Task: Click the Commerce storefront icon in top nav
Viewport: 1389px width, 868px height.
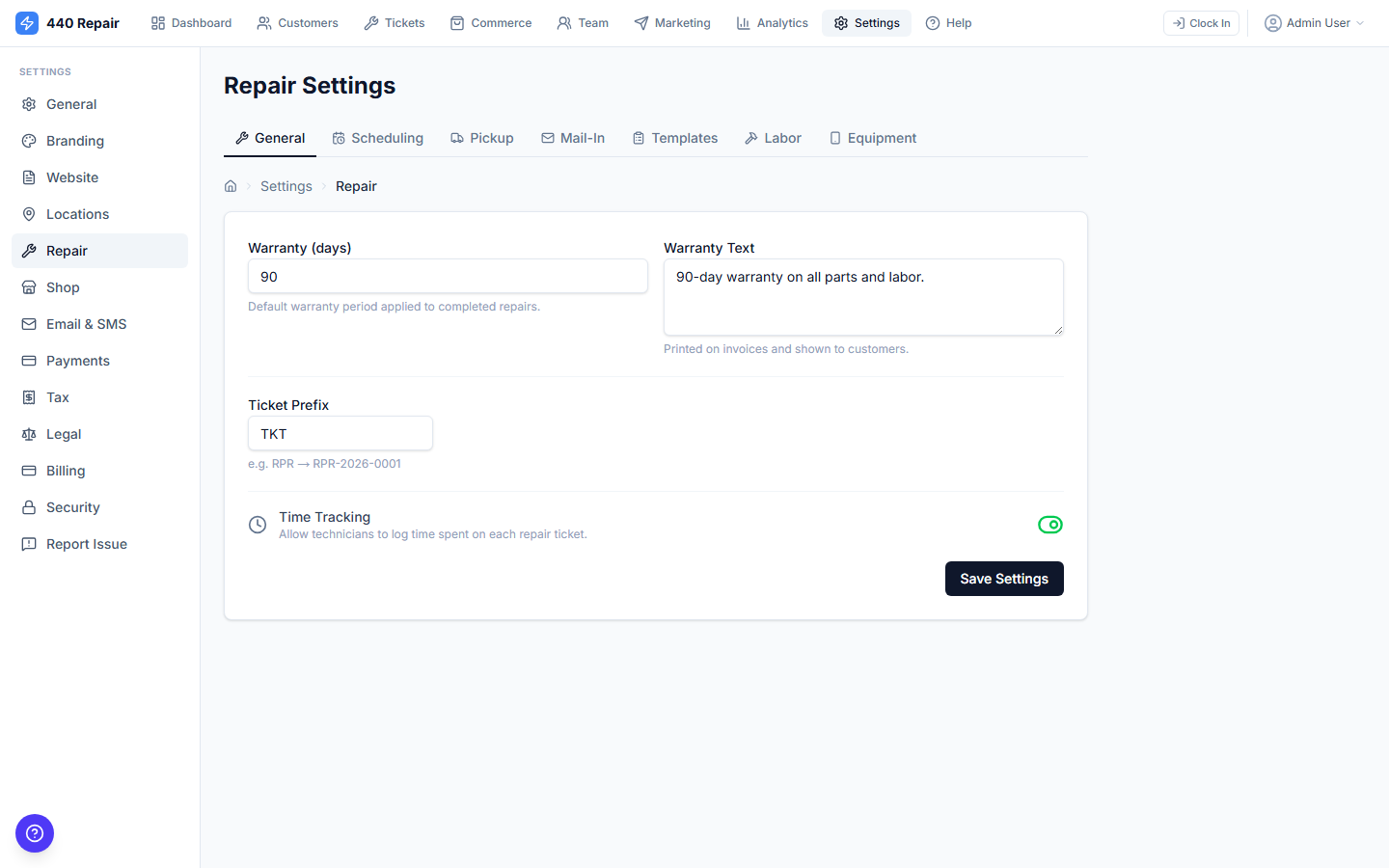Action: coord(457,22)
